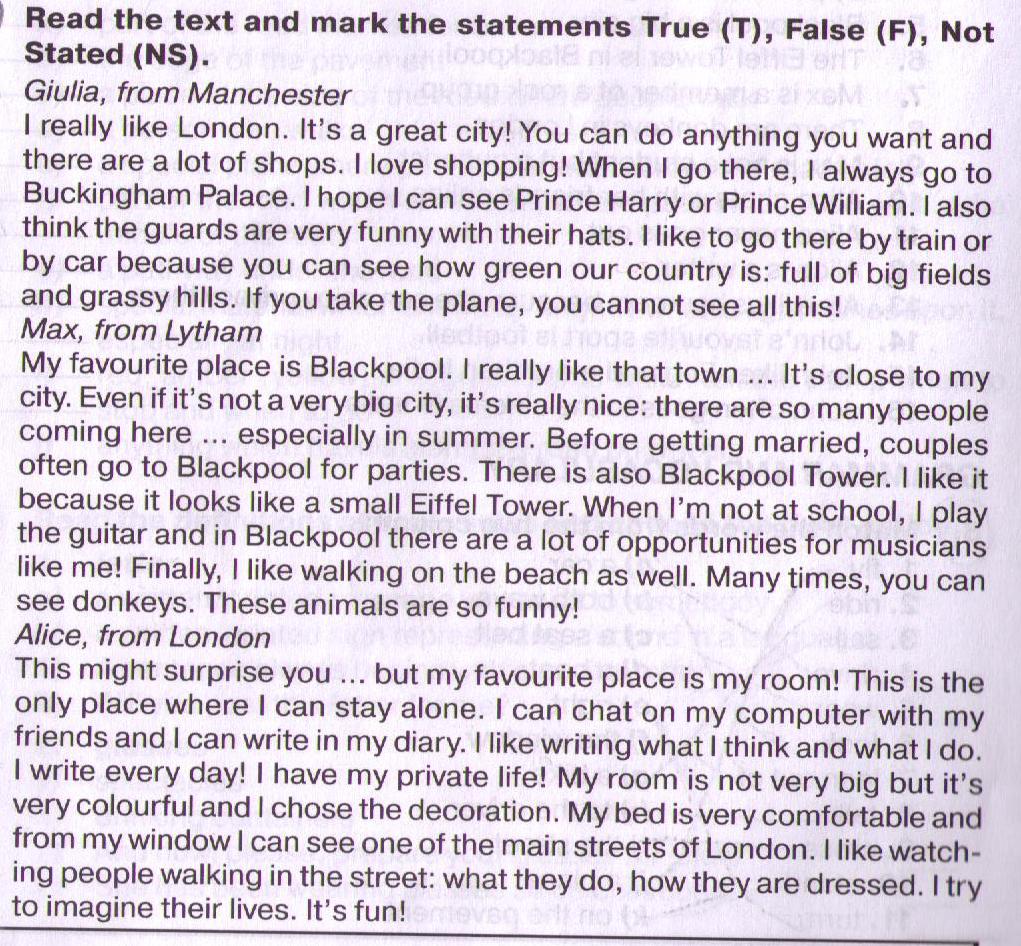Click 'True (T)' in the instructions
This screenshot has width=1021, height=946.
click(x=699, y=29)
